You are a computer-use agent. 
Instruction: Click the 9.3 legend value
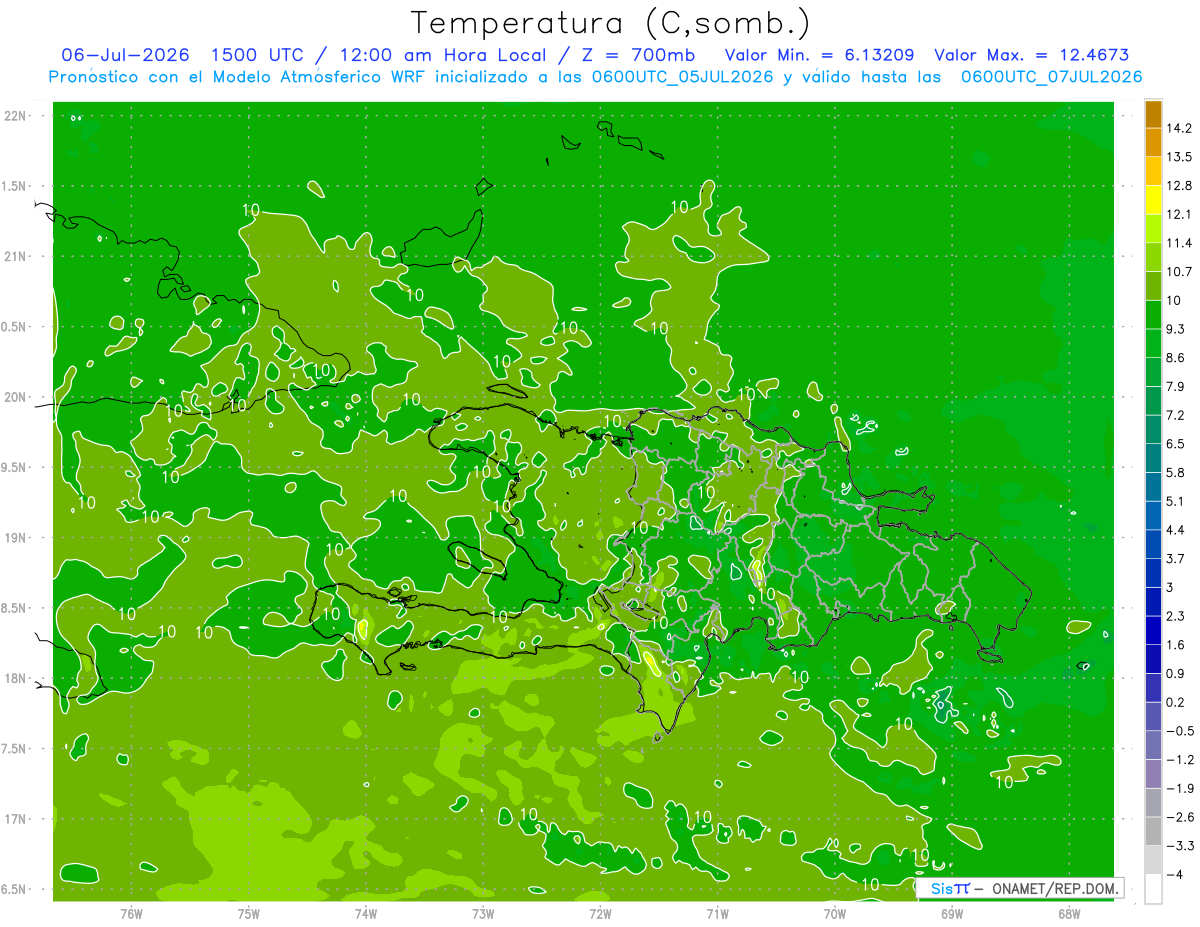[1176, 329]
